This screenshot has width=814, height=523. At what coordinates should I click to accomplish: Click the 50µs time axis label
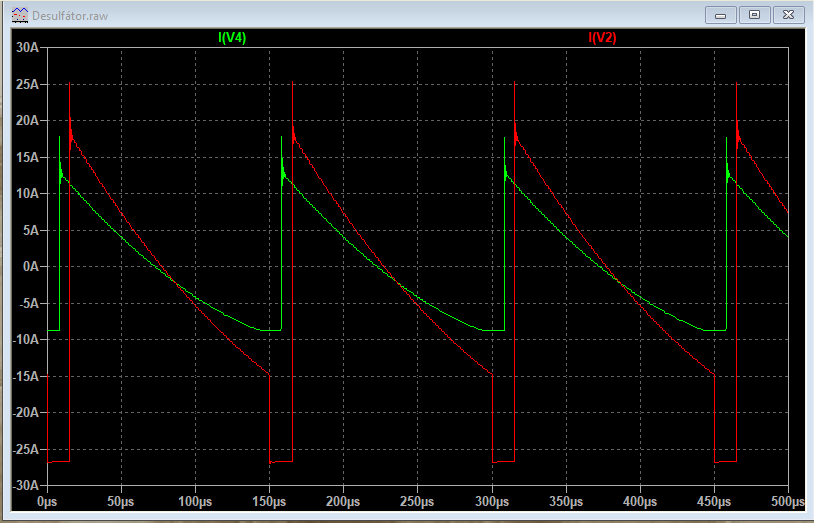[x=121, y=502]
